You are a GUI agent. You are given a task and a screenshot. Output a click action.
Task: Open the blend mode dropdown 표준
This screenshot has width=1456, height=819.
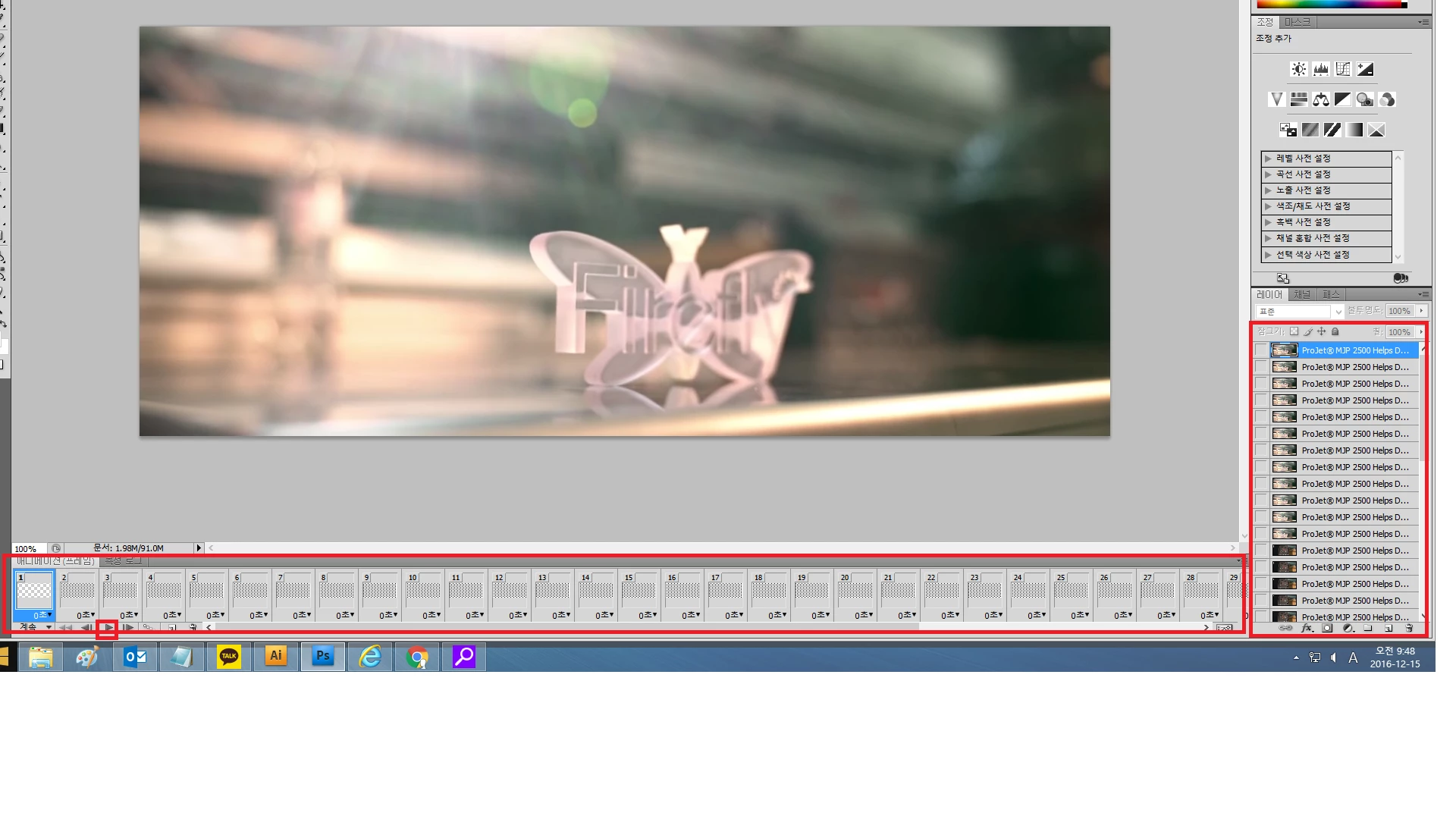pos(1300,312)
